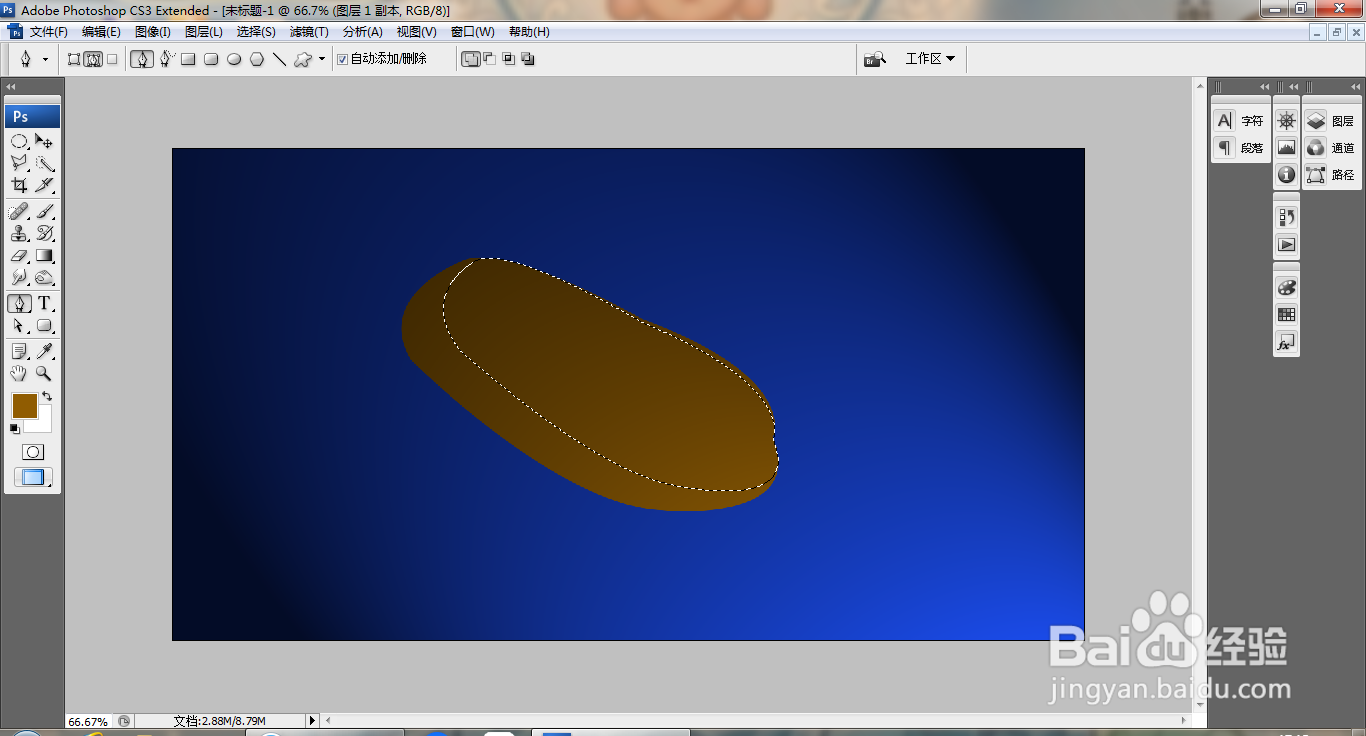Open the 窗口(W) menu
The image size is (1366, 736).
coord(472,32)
